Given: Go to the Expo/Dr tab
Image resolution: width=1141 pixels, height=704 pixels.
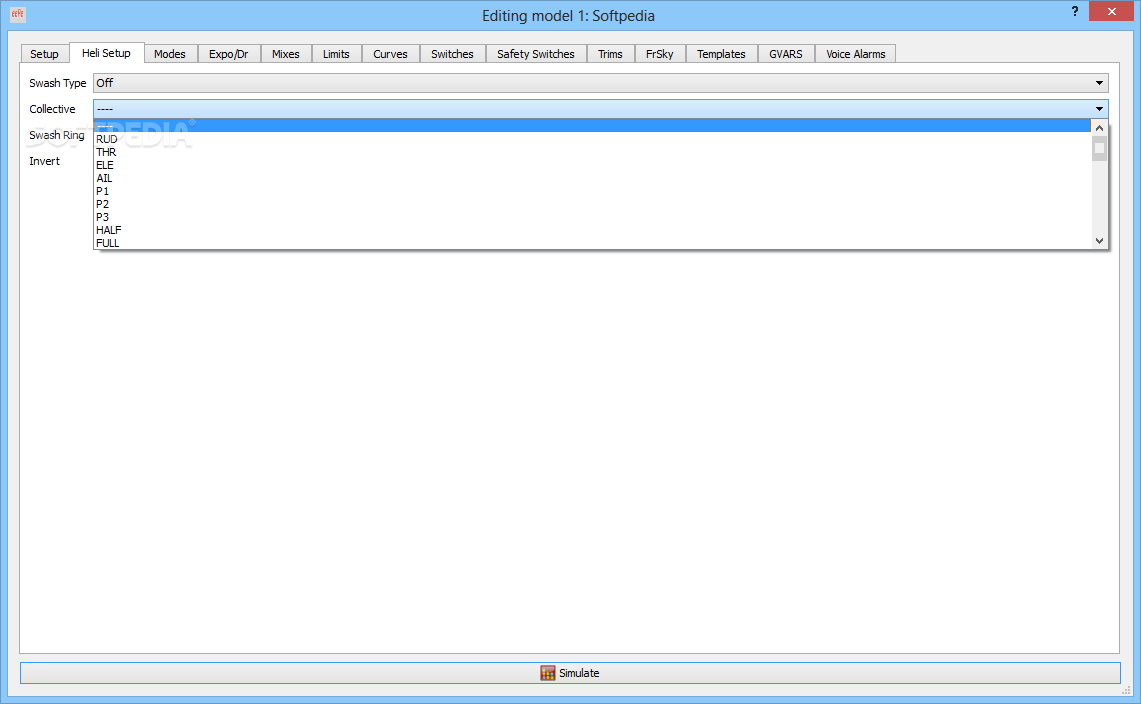Looking at the screenshot, I should [228, 54].
